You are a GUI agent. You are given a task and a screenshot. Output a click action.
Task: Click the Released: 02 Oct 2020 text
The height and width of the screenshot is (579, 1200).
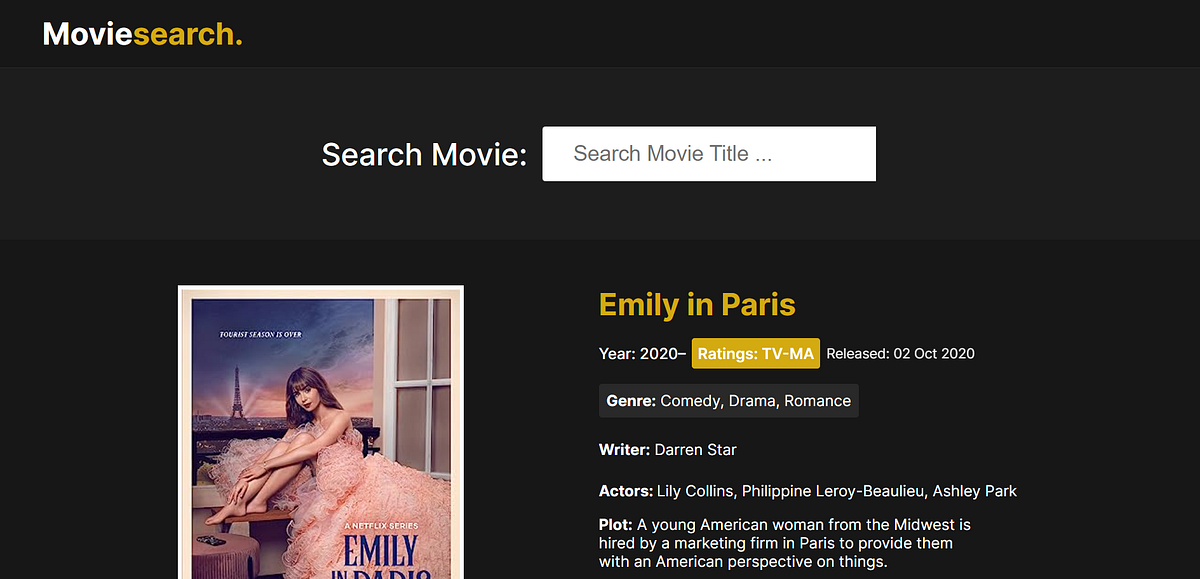point(900,353)
